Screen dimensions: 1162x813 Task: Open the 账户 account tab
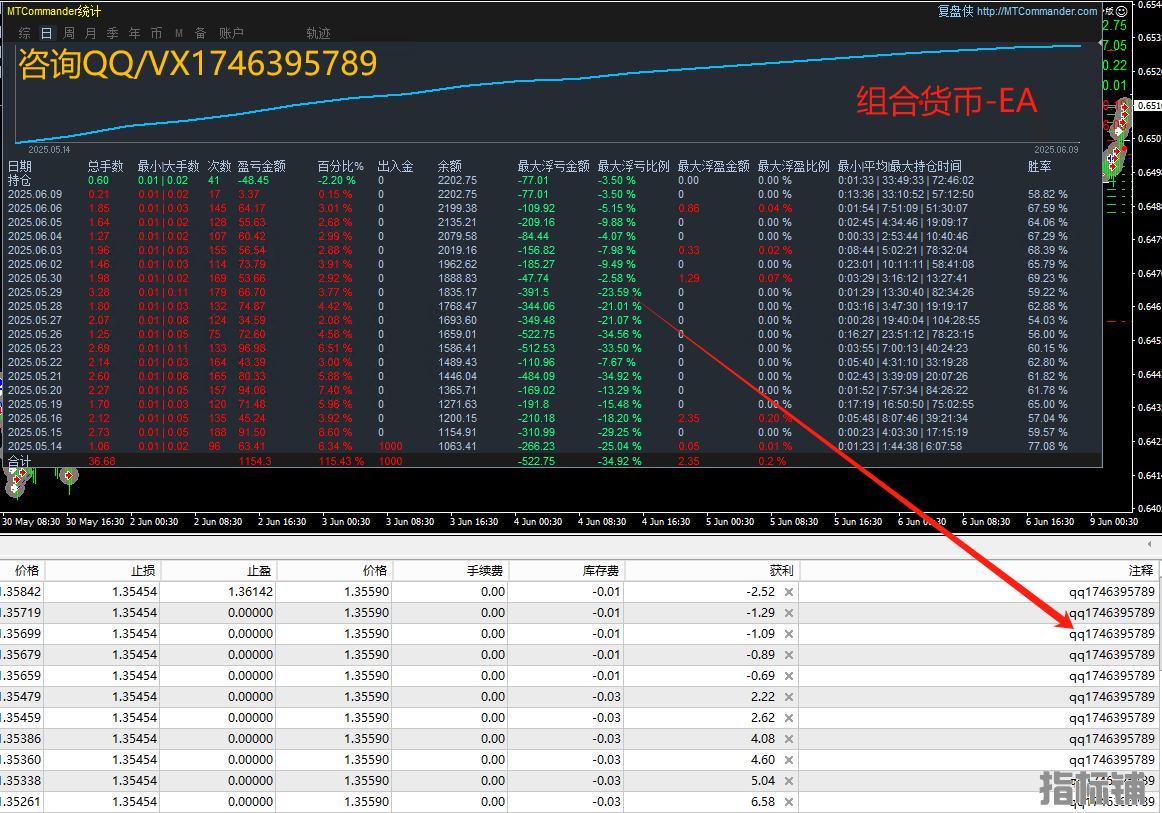click(x=231, y=33)
